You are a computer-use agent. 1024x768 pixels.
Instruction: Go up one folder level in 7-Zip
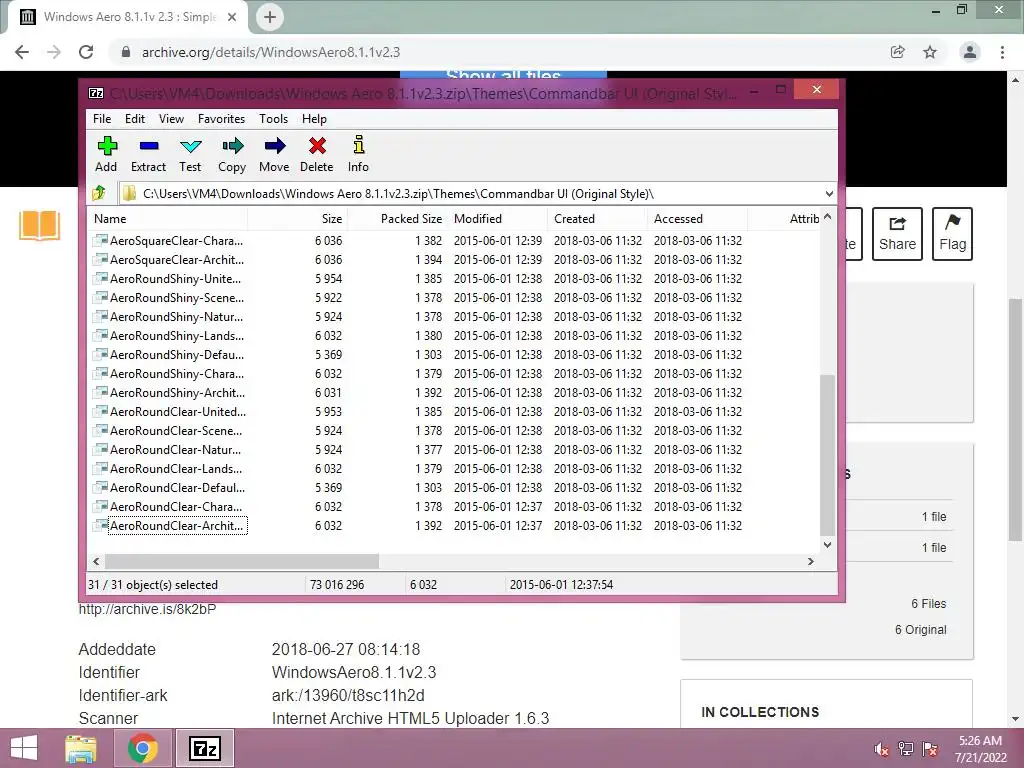[99, 193]
